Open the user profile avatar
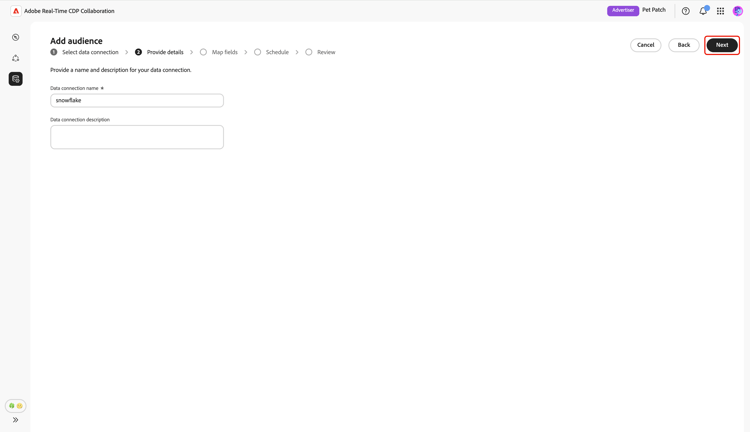 pyautogui.click(x=738, y=11)
